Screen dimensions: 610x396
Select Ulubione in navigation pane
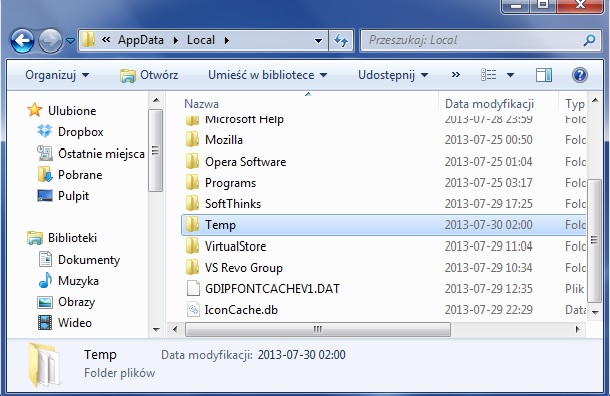point(72,111)
